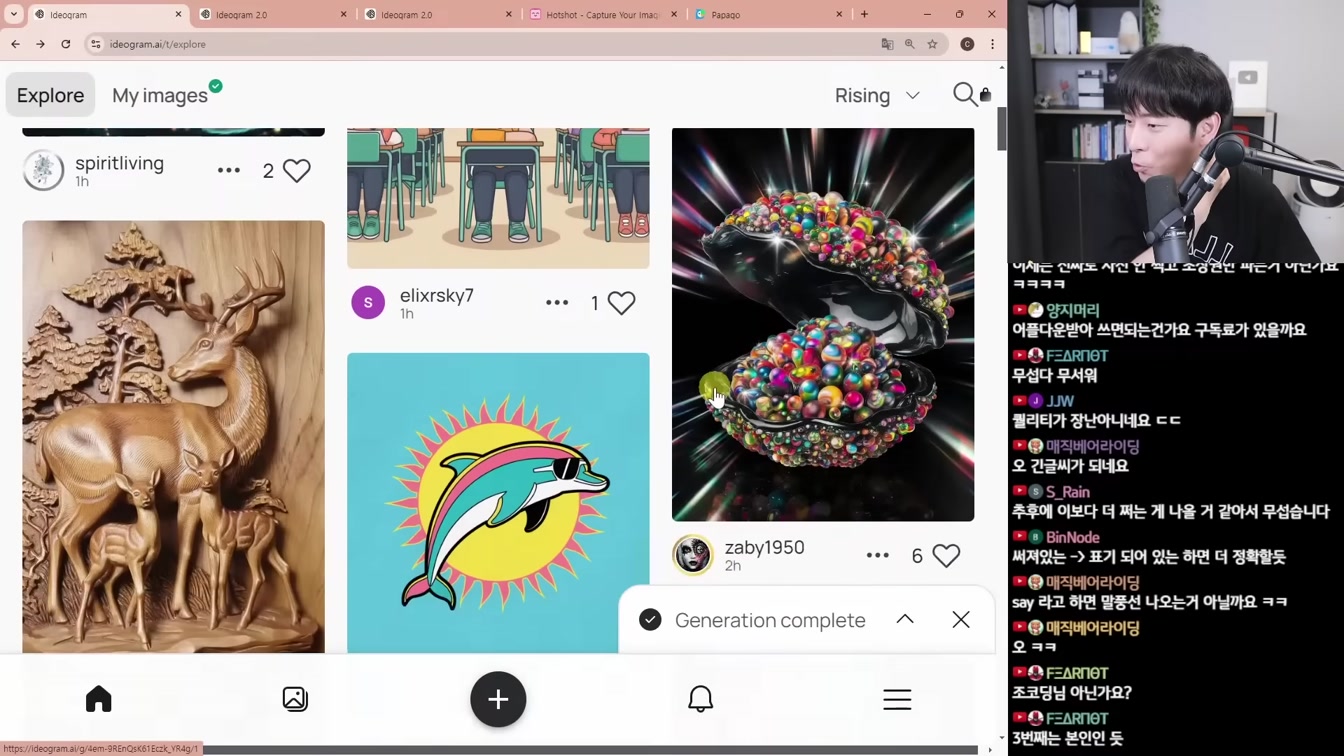The image size is (1344, 756).
Task: Click the plus create button
Action: [x=498, y=699]
